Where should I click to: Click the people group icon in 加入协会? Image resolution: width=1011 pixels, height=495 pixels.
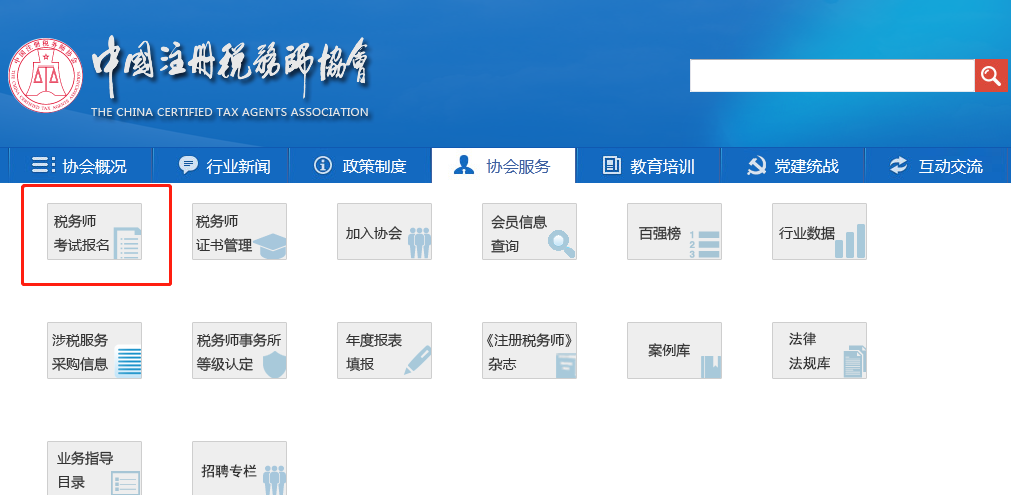(420, 243)
